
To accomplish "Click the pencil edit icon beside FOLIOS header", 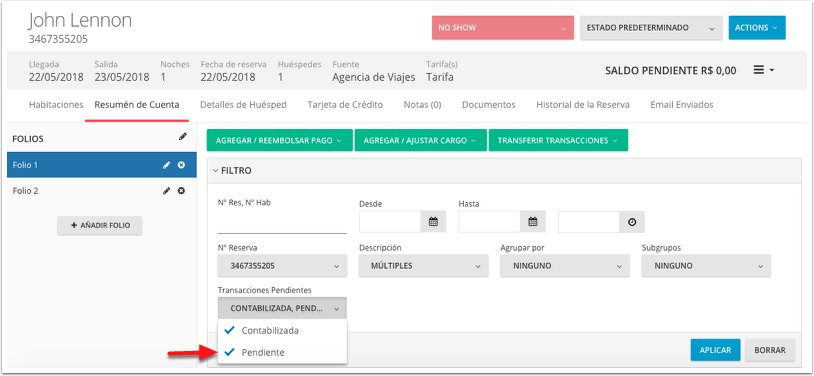I will click(x=182, y=137).
